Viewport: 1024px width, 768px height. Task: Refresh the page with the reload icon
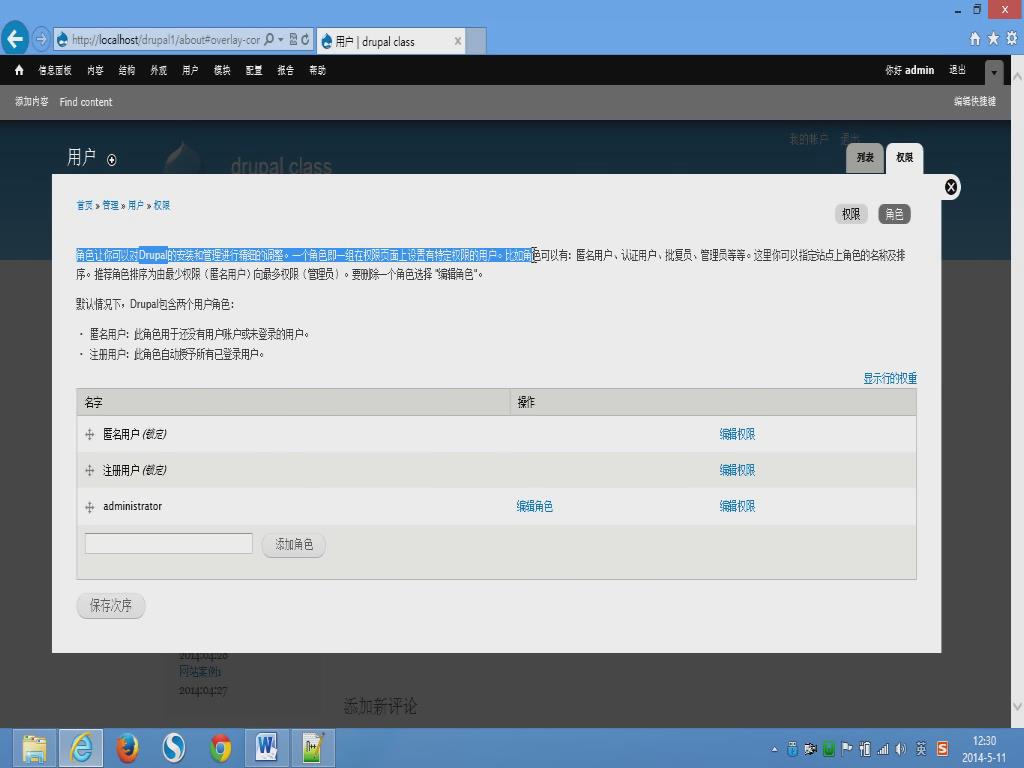click(305, 39)
